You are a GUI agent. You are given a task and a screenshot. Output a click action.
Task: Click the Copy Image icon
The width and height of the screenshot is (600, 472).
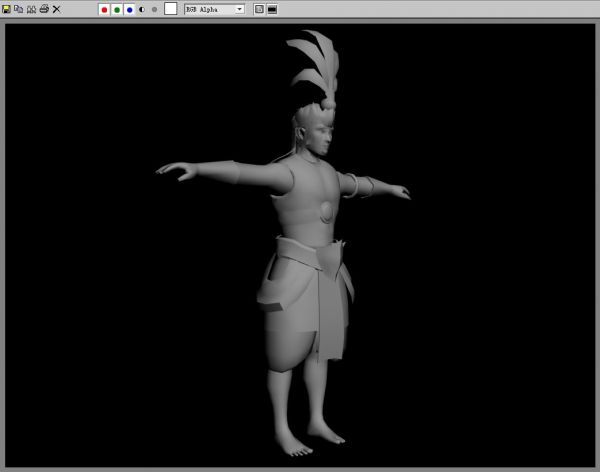point(19,8)
